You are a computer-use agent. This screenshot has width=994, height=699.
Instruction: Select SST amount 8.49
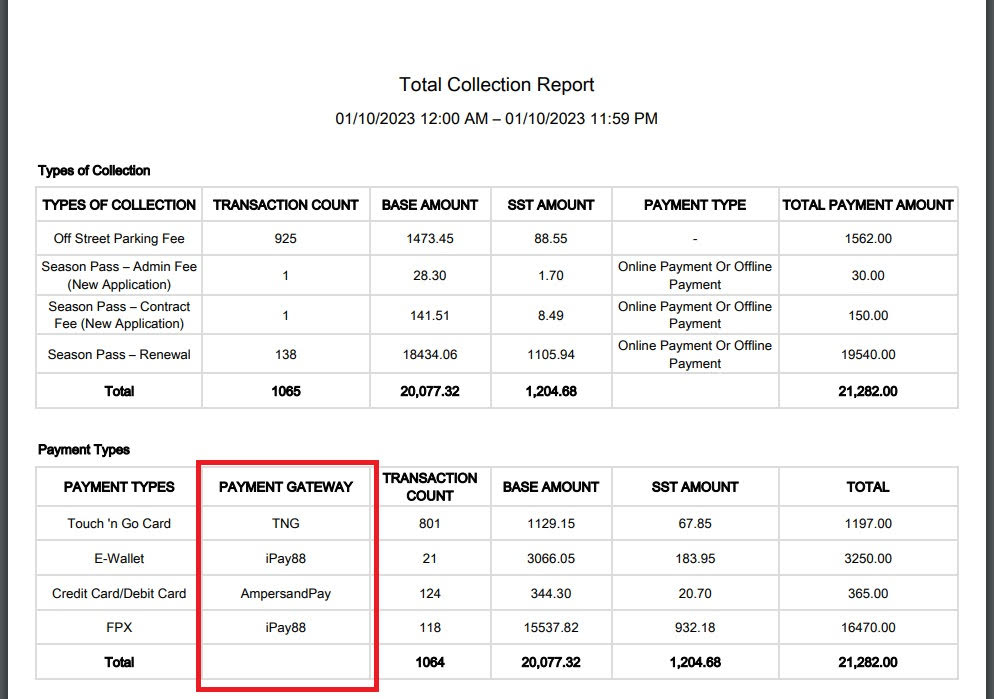[551, 316]
